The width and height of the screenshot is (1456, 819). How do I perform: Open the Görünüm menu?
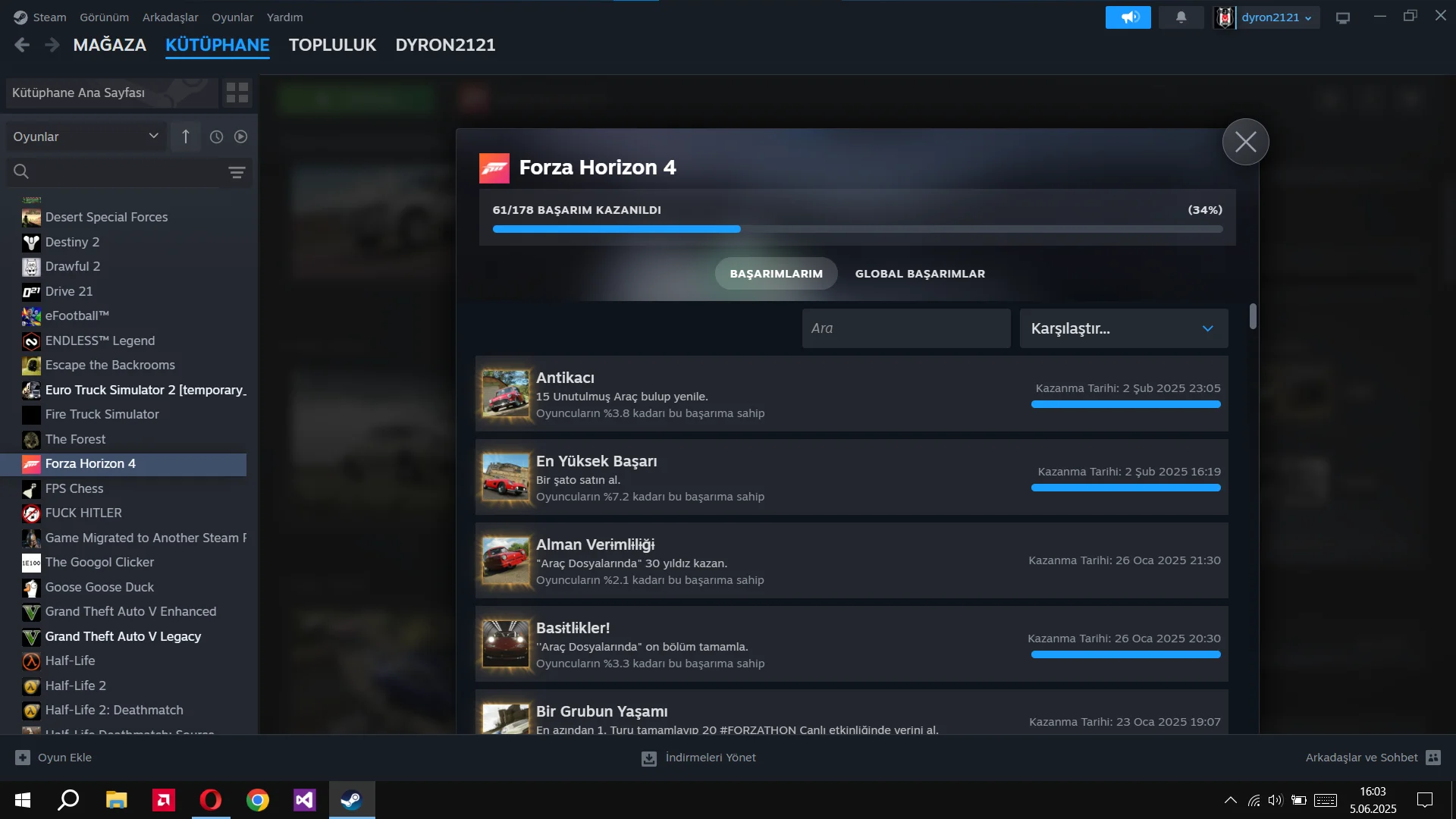pos(104,17)
